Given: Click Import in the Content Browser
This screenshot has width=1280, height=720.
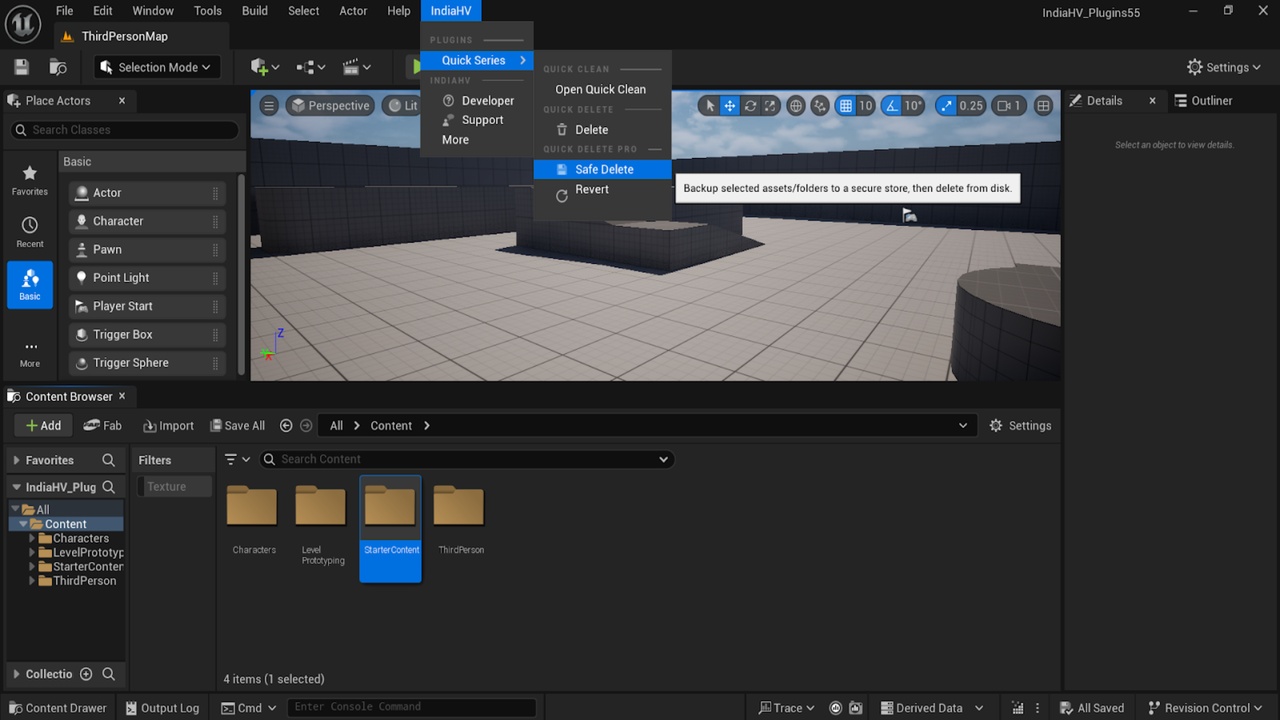Looking at the screenshot, I should tap(168, 425).
